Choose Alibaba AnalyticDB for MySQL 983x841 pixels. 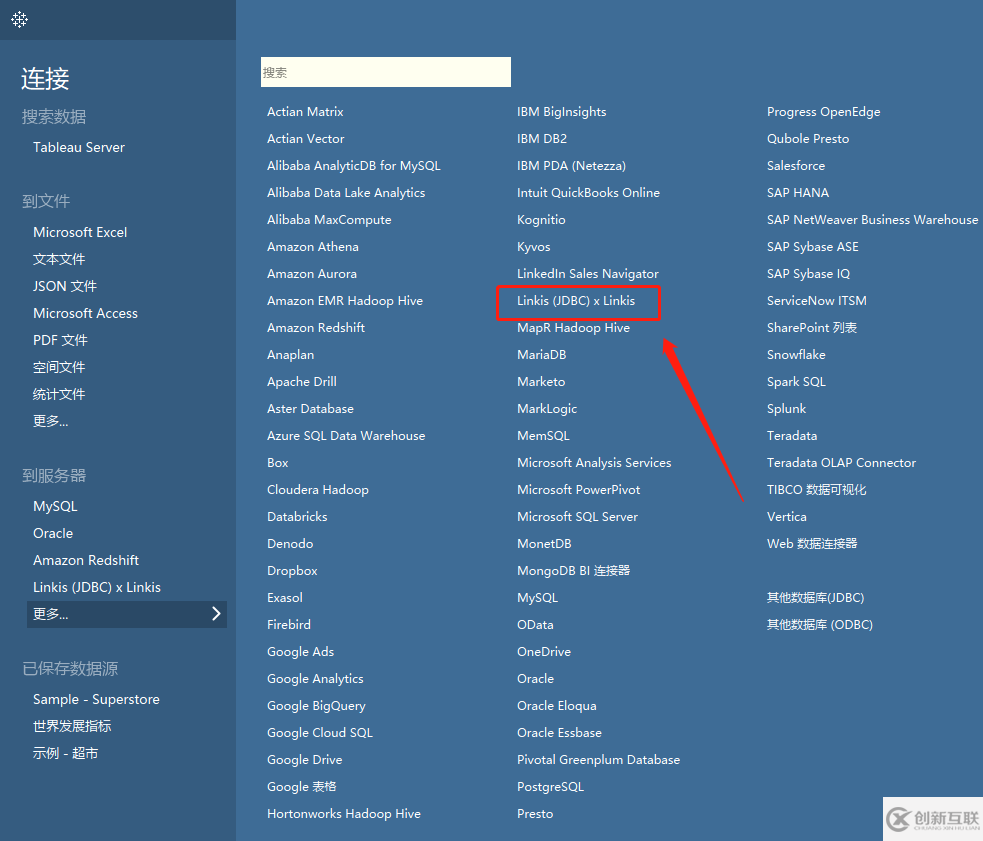coord(354,166)
